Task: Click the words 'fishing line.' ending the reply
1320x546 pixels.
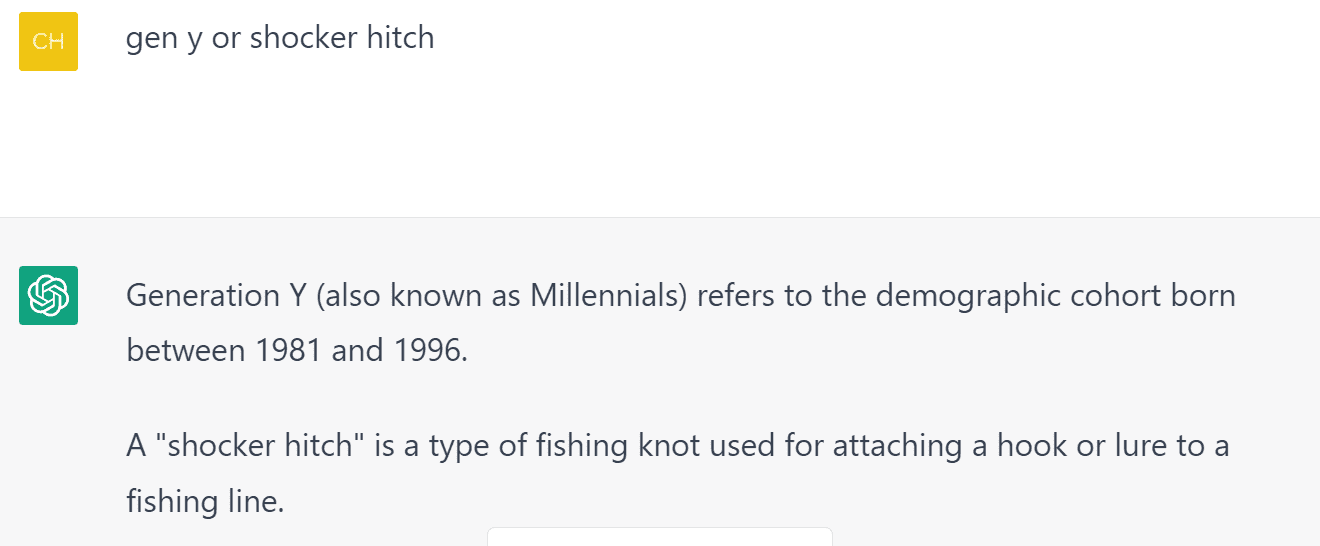Action: coord(205,500)
